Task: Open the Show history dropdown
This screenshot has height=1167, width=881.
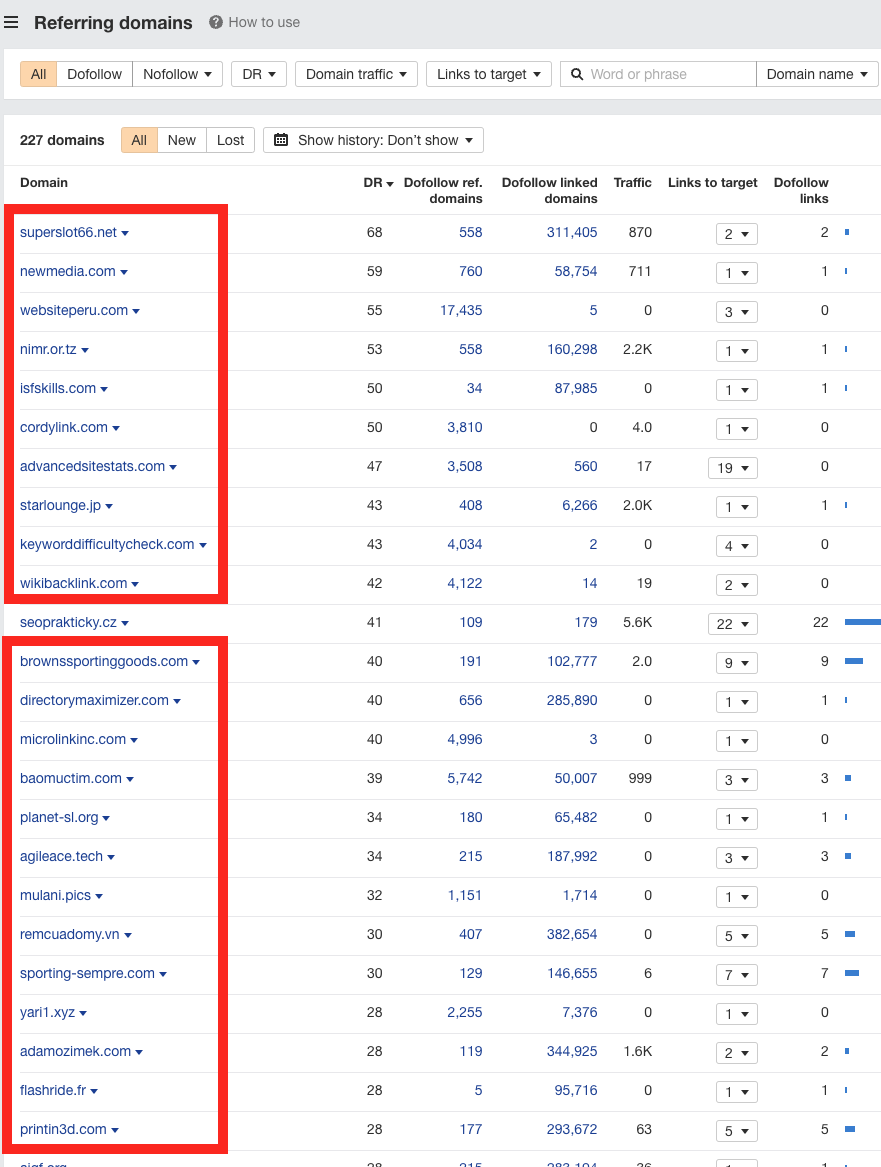Action: 374,140
